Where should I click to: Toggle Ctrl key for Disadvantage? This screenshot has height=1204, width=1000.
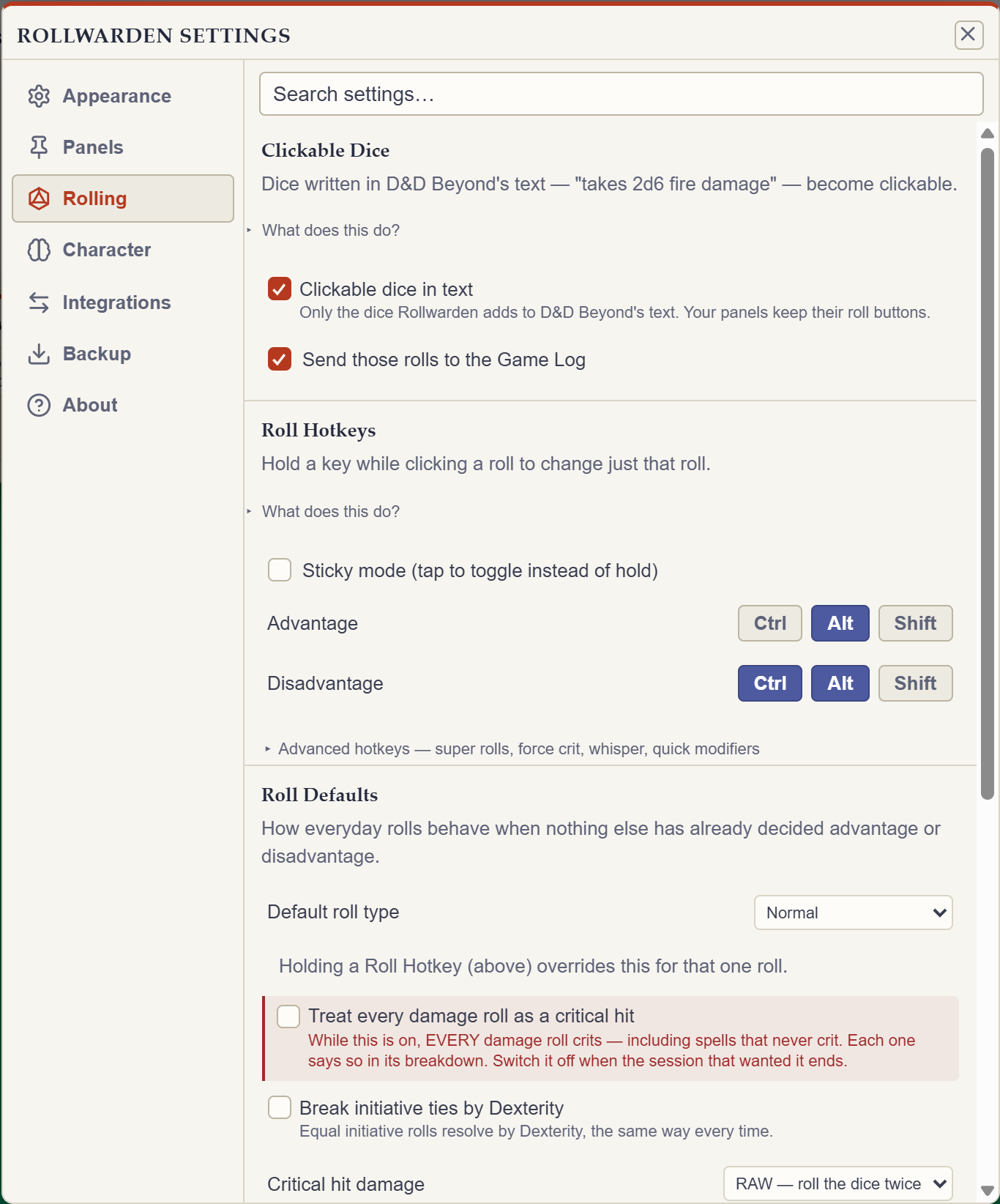[770, 683]
